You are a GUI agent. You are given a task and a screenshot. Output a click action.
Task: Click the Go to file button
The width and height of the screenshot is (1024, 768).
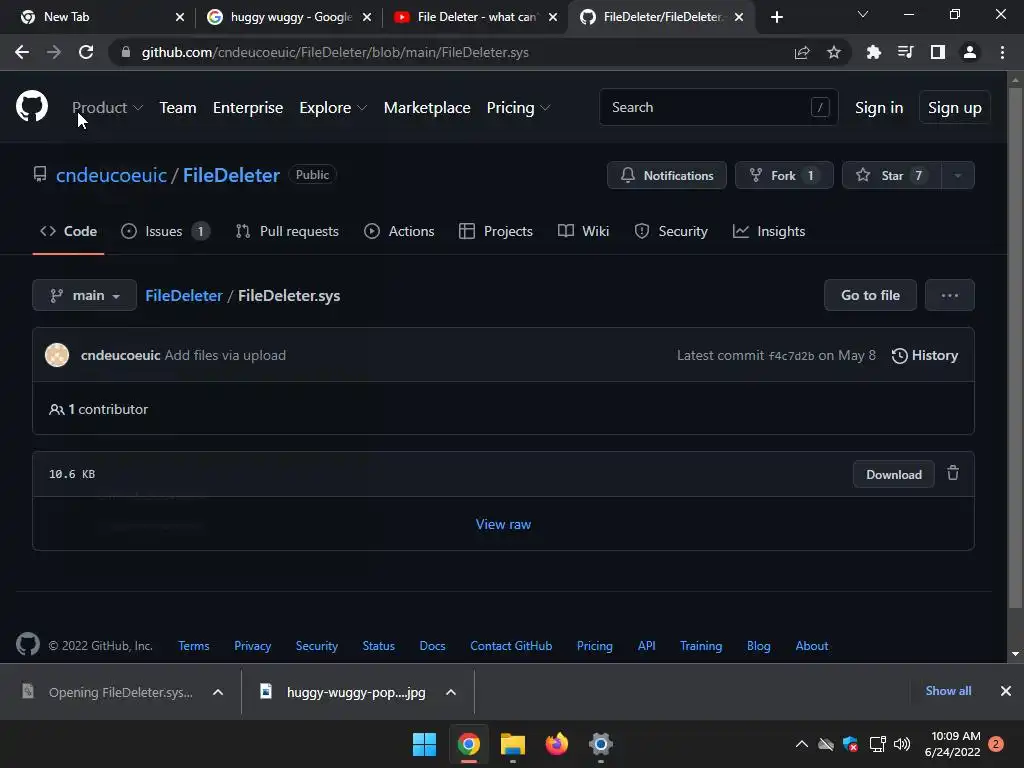pyautogui.click(x=870, y=295)
